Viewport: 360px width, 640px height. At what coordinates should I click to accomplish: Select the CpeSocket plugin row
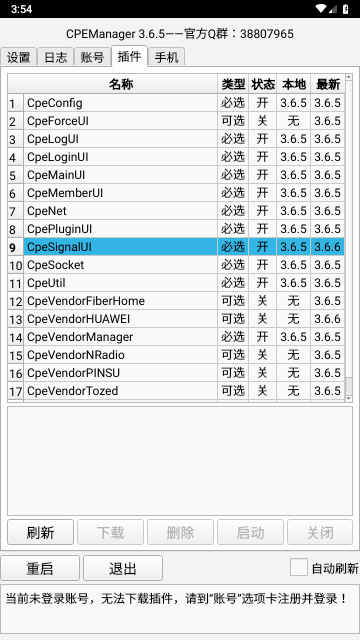(x=176, y=265)
